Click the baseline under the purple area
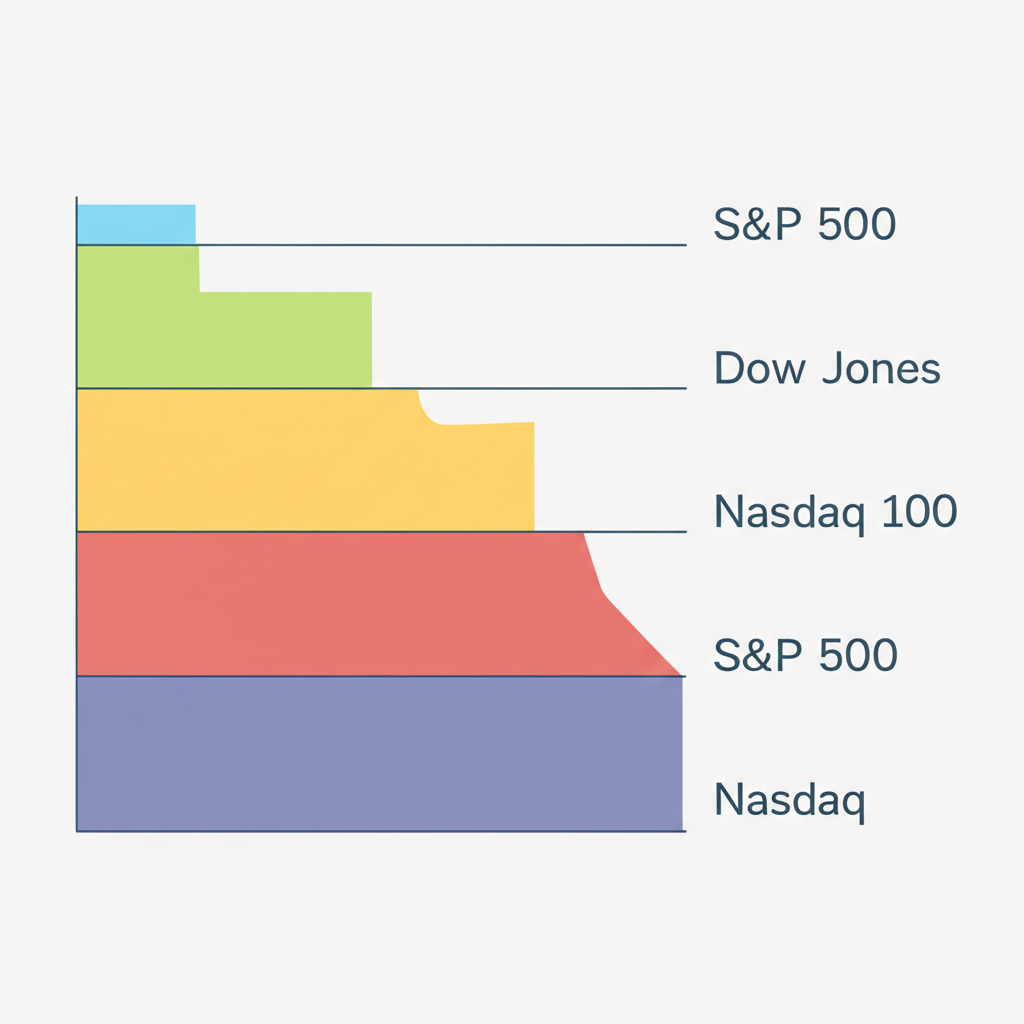1024x1024 pixels. tap(380, 831)
